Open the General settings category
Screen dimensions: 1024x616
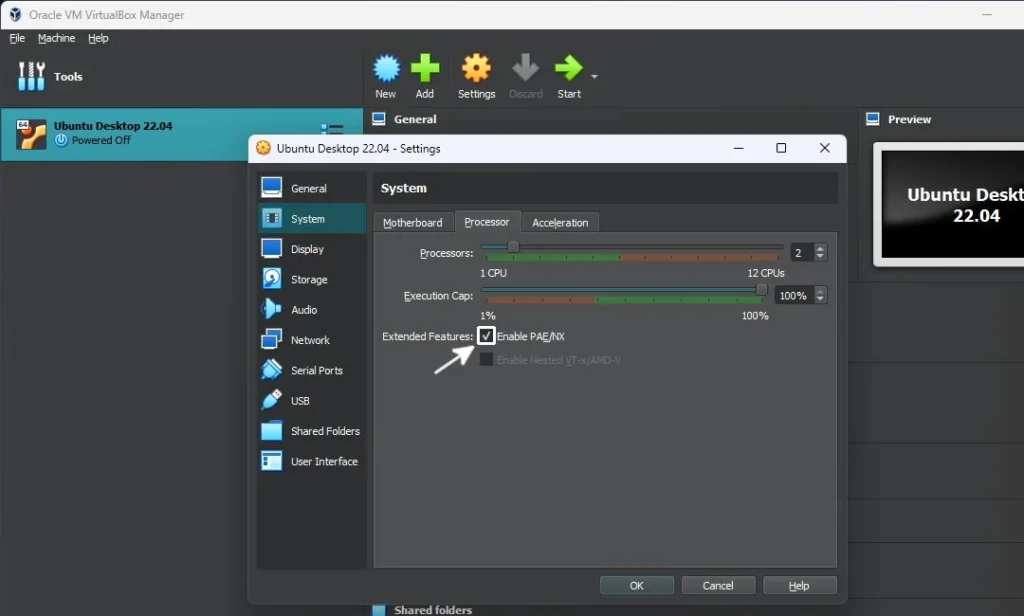(312, 188)
